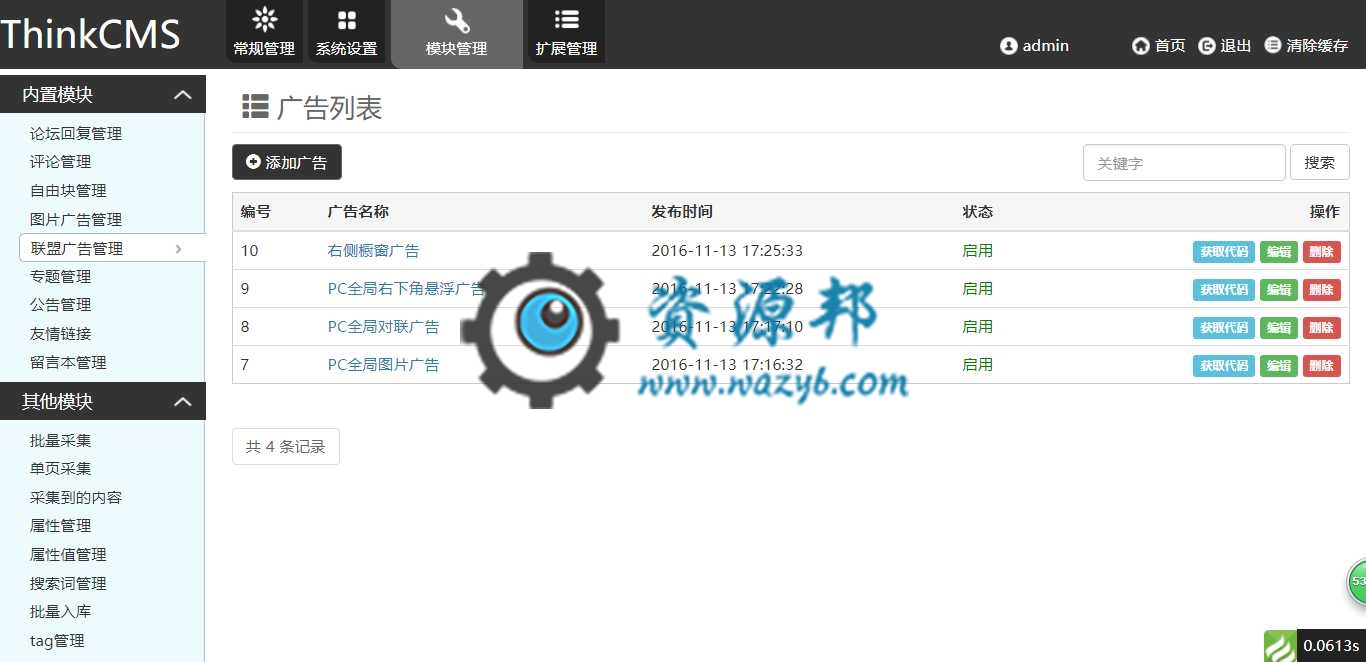
Task: Collapse the 内置模块 section chevron
Action: point(183,95)
